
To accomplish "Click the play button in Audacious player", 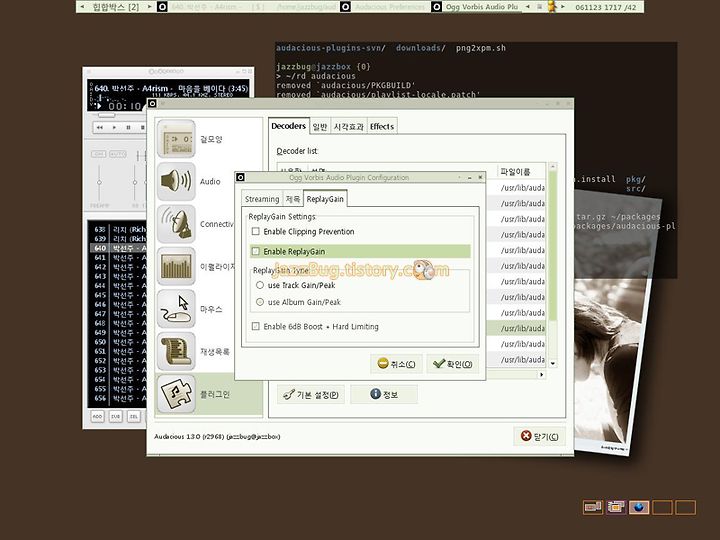I will pyautogui.click(x=114, y=127).
